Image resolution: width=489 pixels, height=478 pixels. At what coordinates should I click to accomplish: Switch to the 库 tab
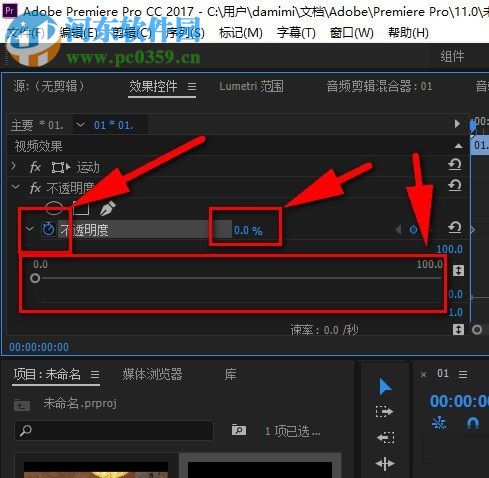pyautogui.click(x=230, y=374)
